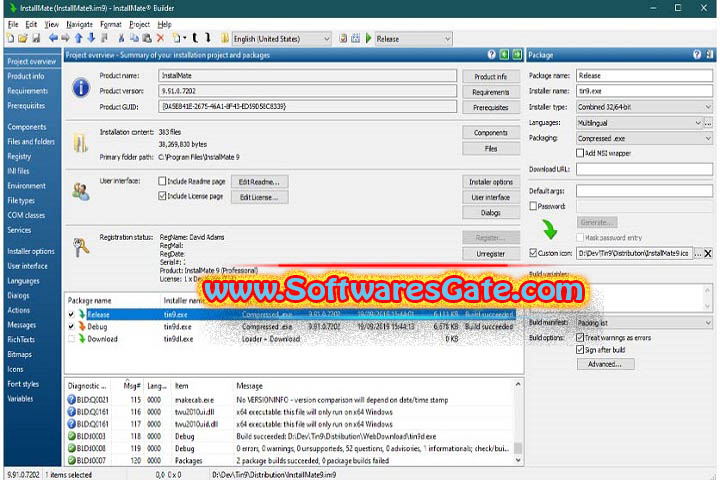Enable Add MSI wrapper checkbox
720x480 pixels.
coord(580,152)
